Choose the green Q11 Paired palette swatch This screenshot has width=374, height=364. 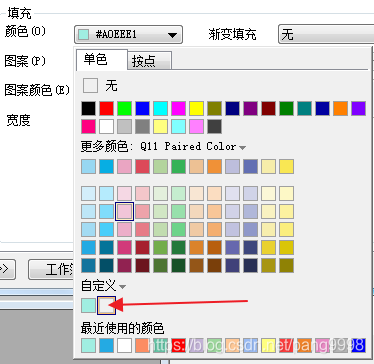178,167
